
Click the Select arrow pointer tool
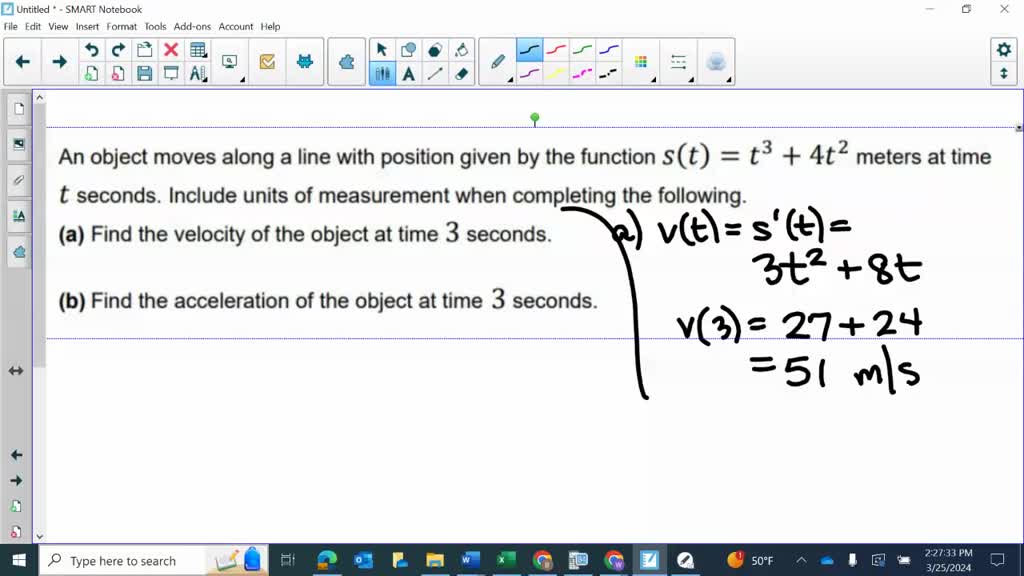pos(381,50)
